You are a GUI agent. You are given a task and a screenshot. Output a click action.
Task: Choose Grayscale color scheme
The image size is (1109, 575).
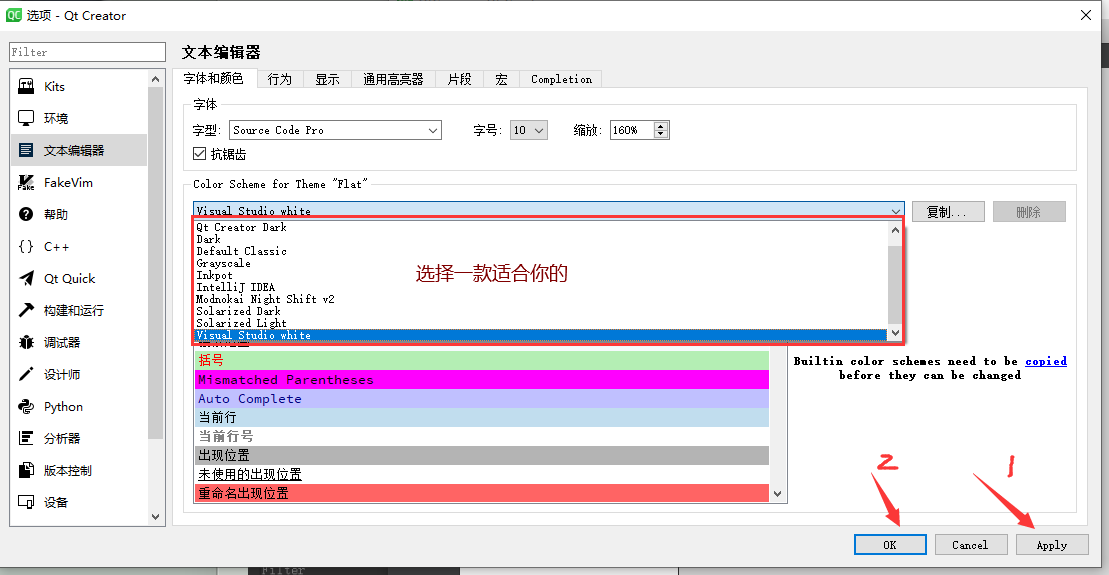coord(541,263)
